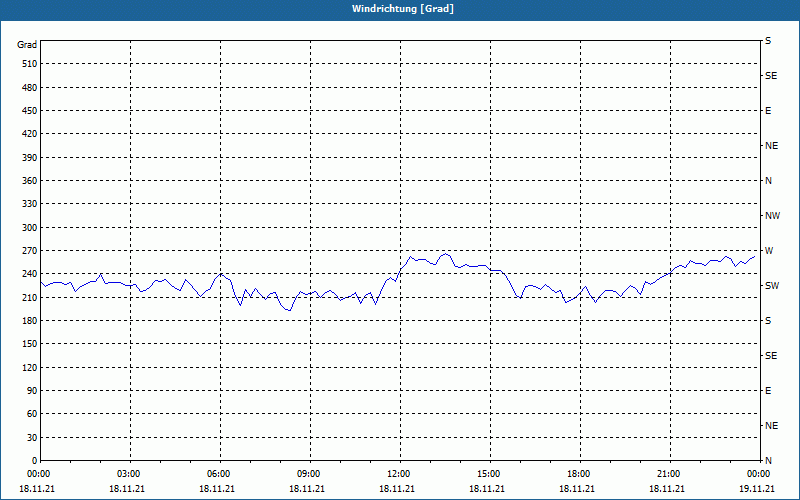800x500 pixels.
Task: Click the 00:00 label above 19.11.21
Action: point(759,474)
